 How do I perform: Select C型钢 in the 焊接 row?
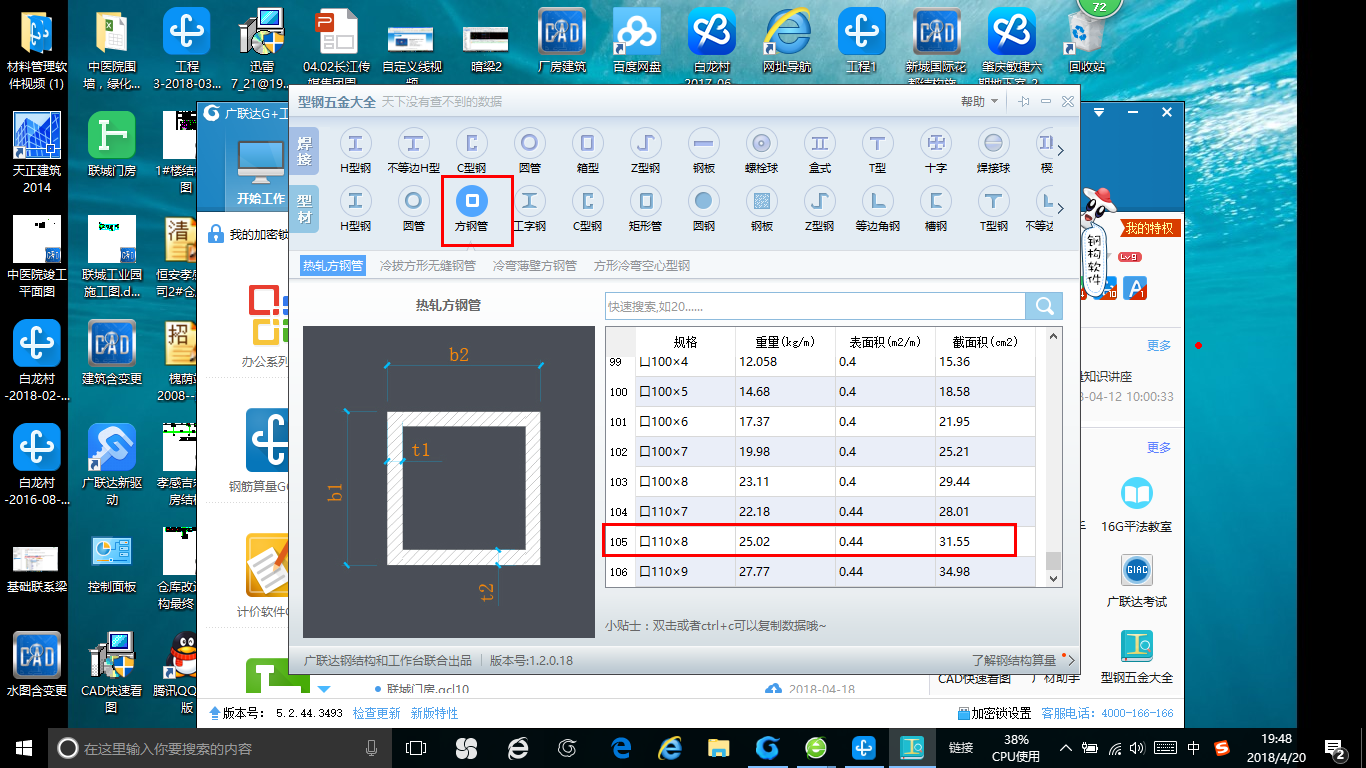(471, 152)
